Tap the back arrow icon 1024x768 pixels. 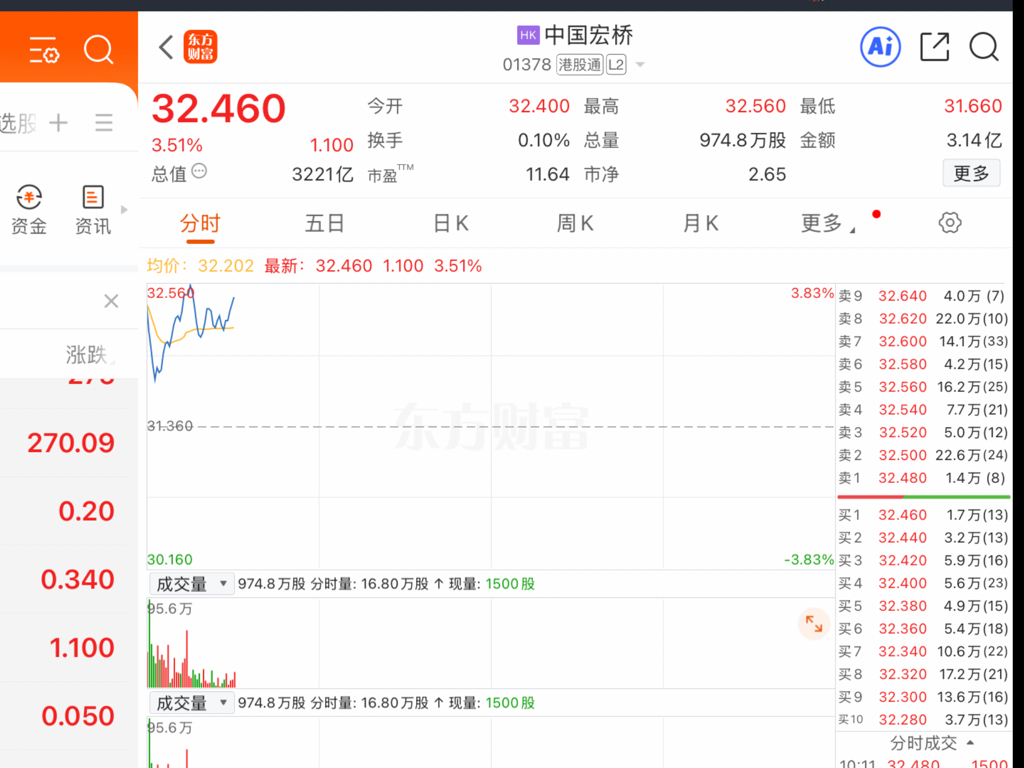(166, 47)
